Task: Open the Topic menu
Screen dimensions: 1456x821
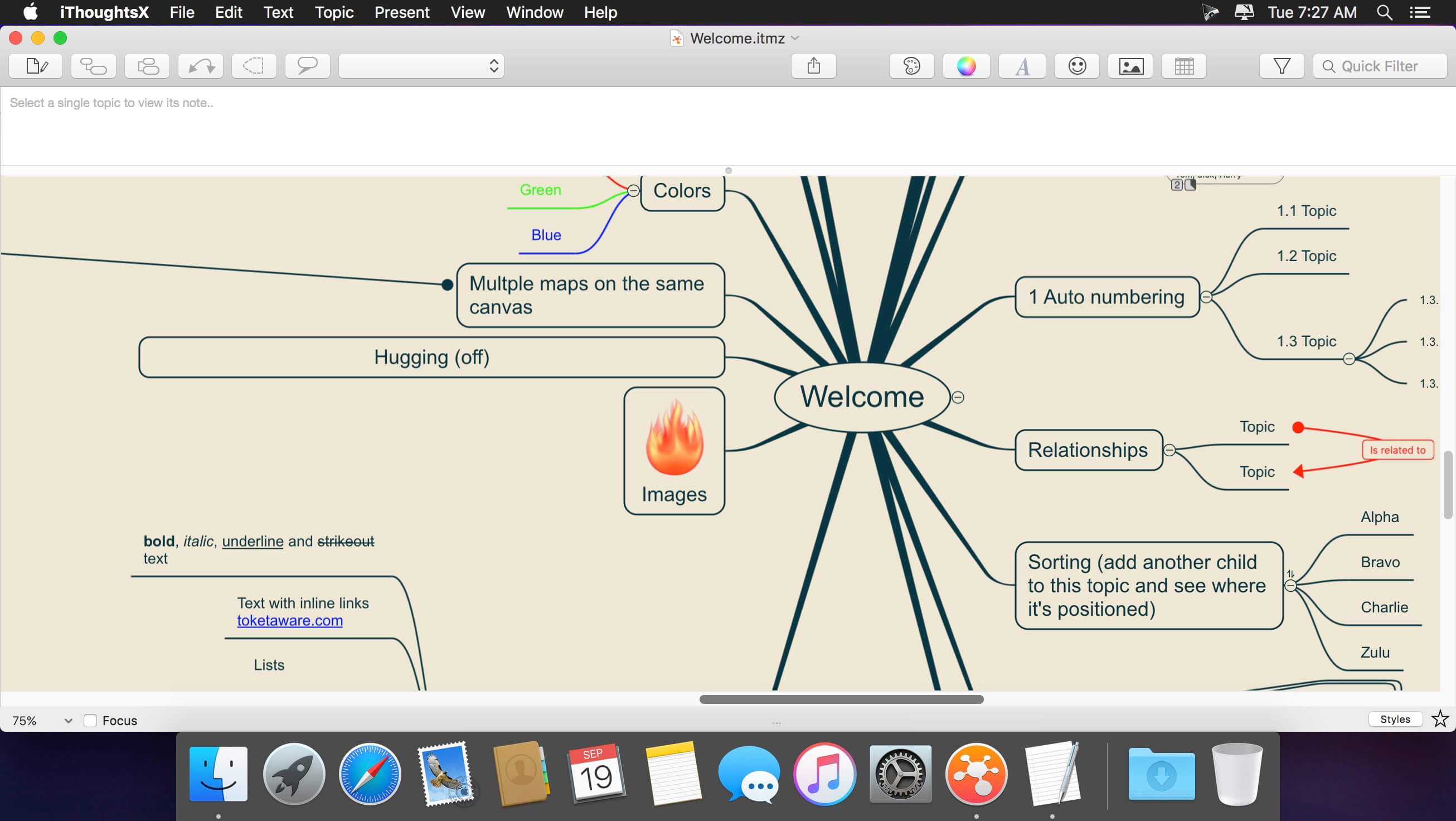Action: 333,12
